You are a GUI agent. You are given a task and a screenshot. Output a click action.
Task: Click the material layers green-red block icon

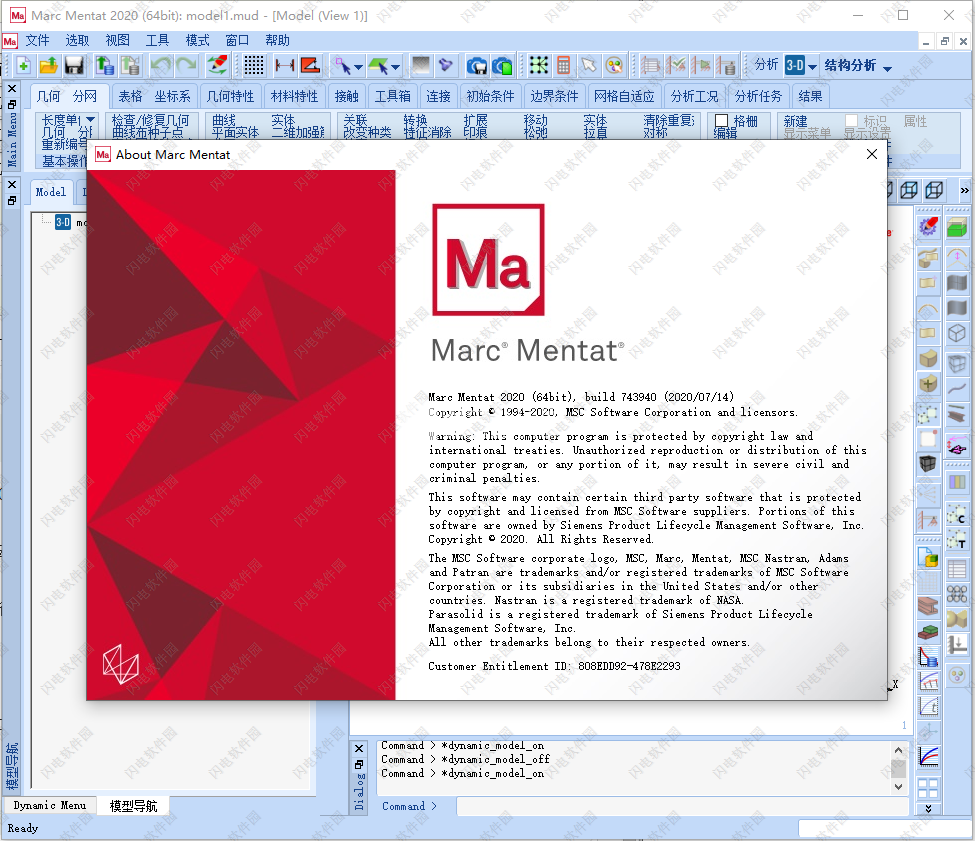(928, 632)
